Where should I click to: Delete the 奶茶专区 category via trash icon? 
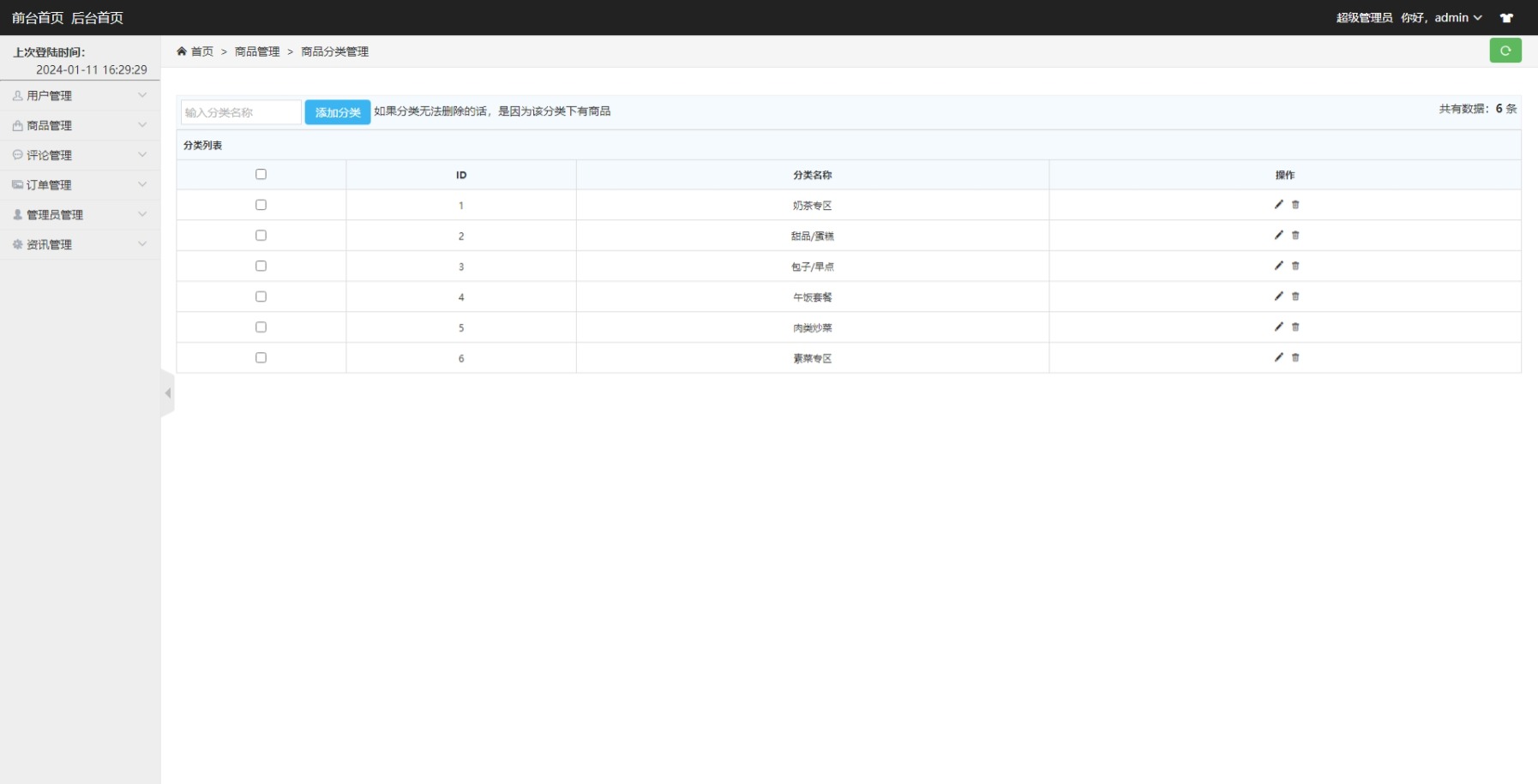pyautogui.click(x=1295, y=205)
